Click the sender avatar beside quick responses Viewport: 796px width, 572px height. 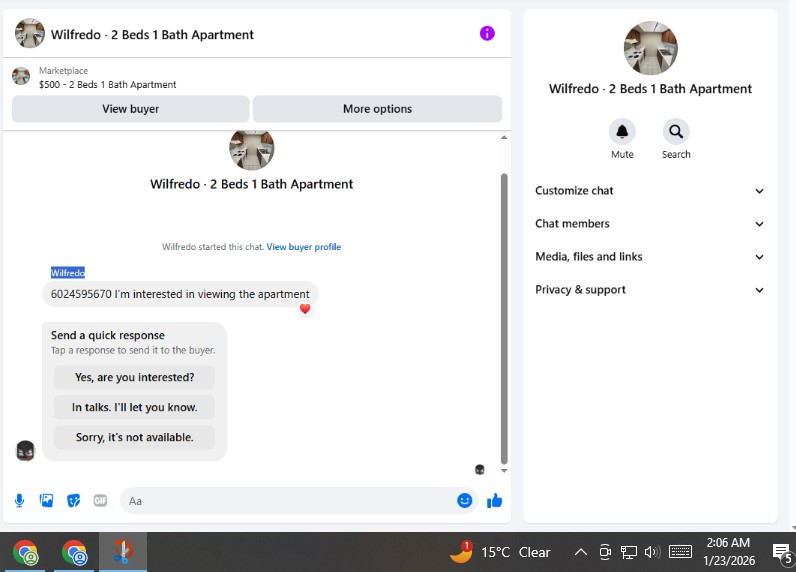25,451
